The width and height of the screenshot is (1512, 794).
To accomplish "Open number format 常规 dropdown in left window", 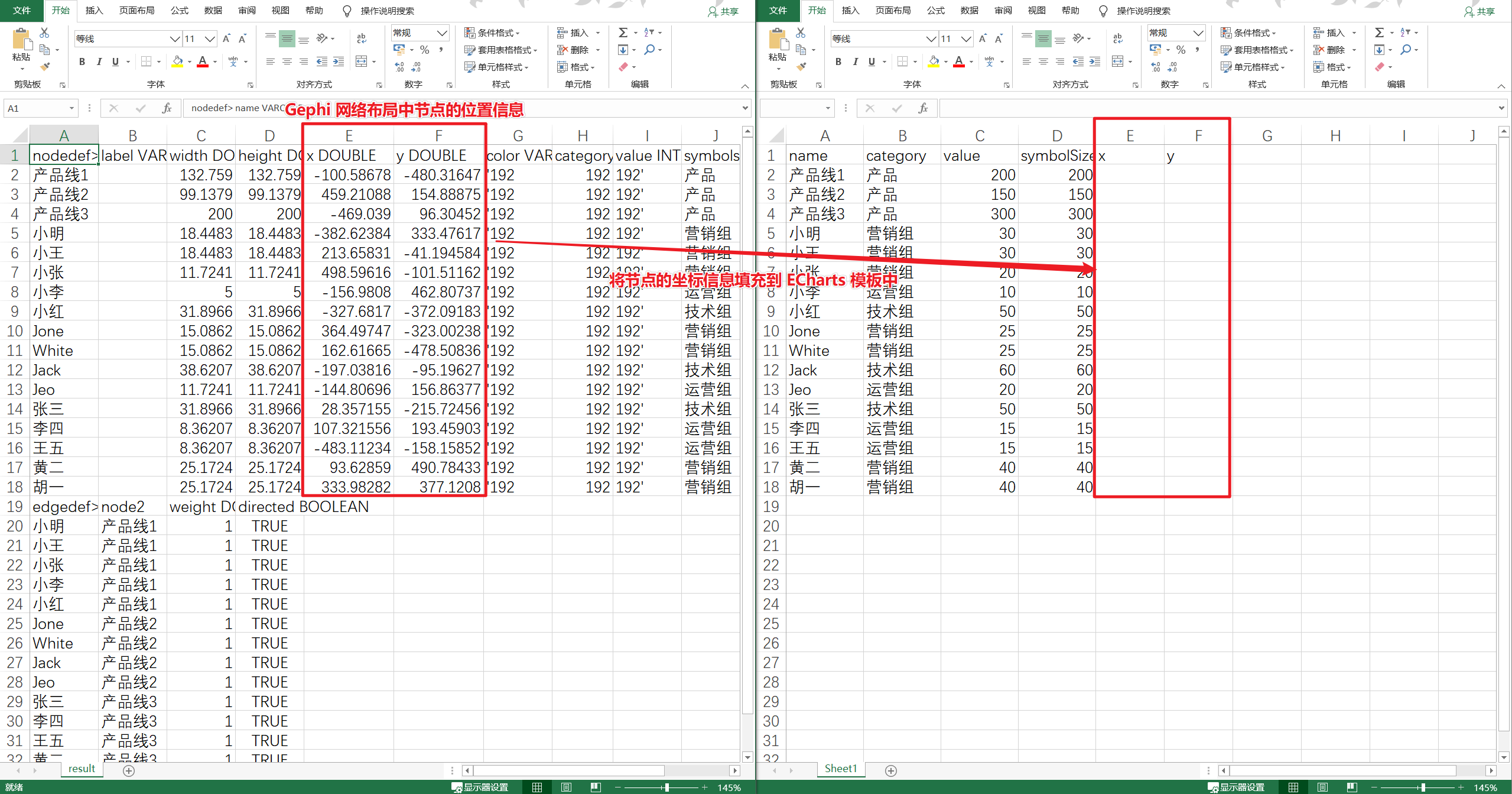I will [x=442, y=33].
